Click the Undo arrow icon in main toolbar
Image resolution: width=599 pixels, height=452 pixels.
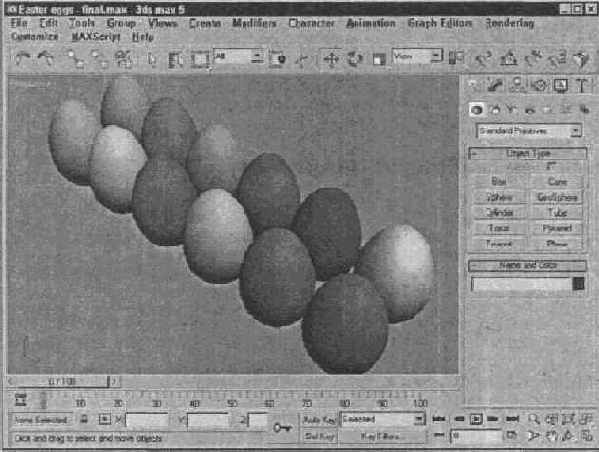point(22,58)
